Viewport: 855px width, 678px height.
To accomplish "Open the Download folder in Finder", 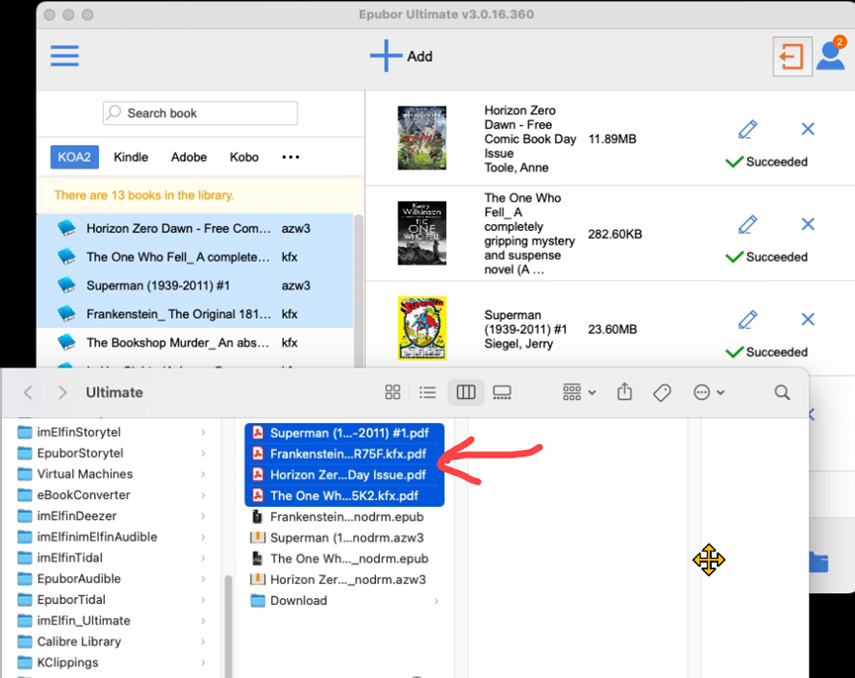I will point(345,601).
